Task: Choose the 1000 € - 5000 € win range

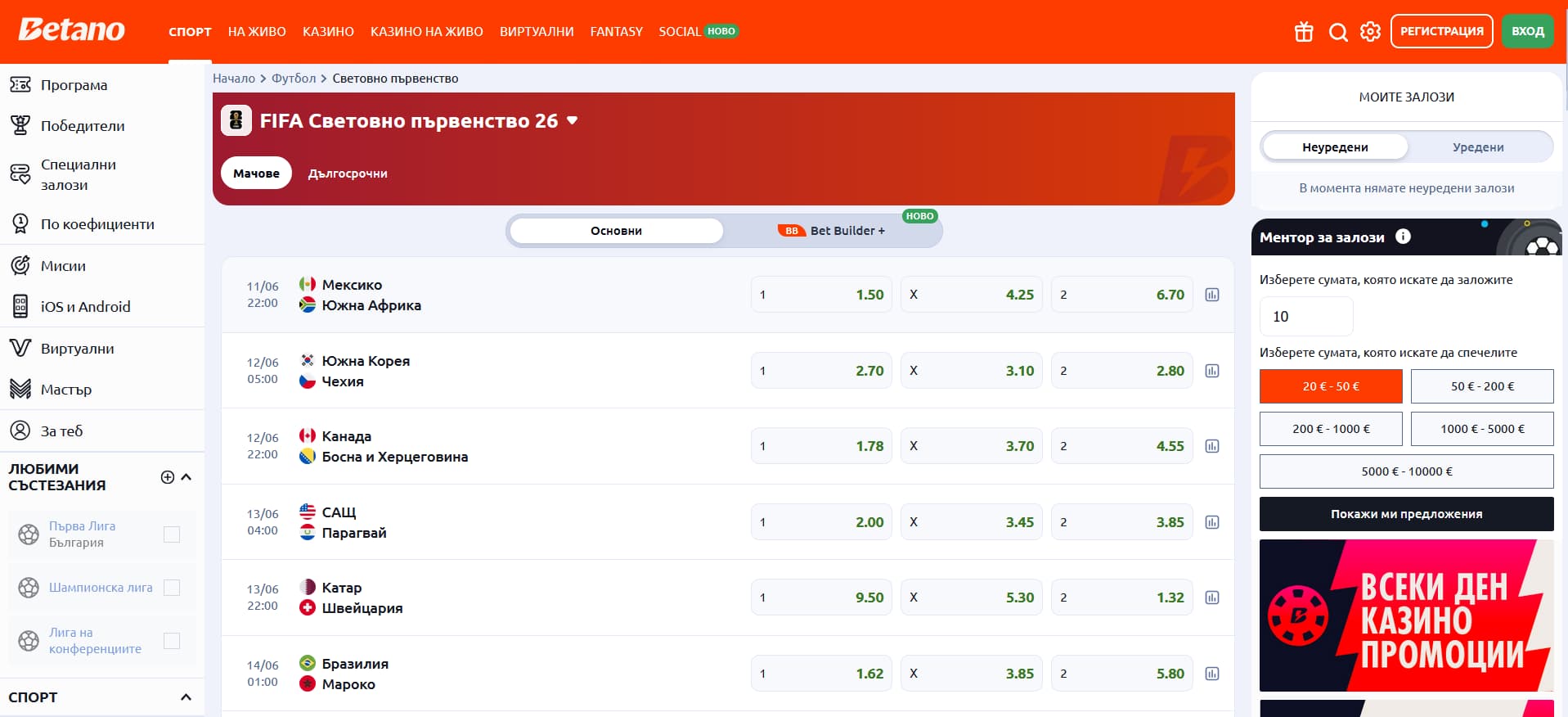Action: pyautogui.click(x=1482, y=429)
